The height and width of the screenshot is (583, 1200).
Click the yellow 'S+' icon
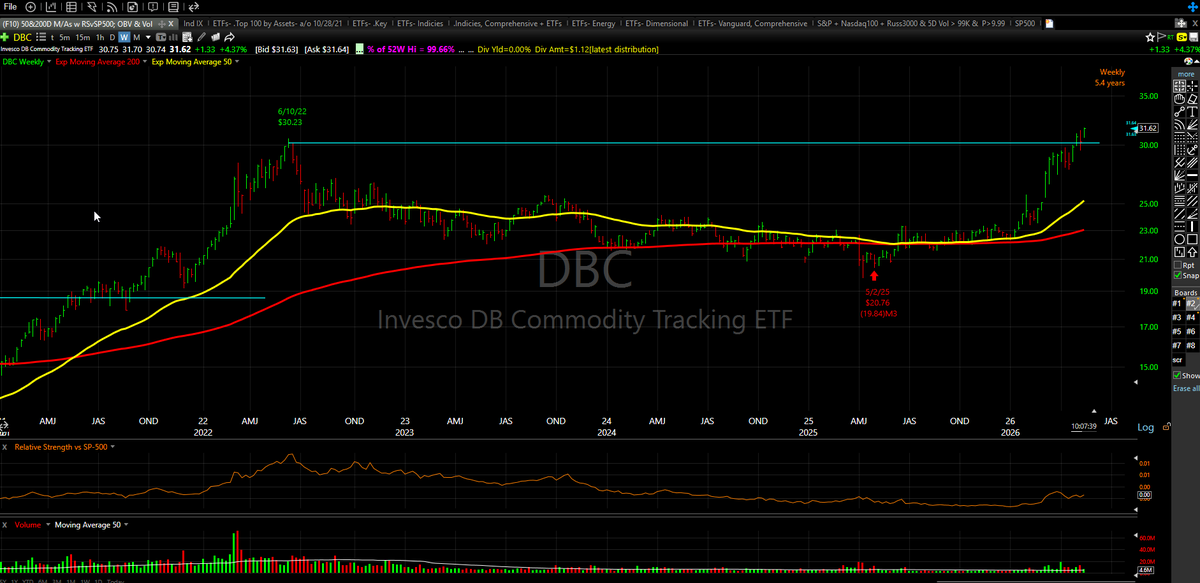pyautogui.click(x=1182, y=37)
